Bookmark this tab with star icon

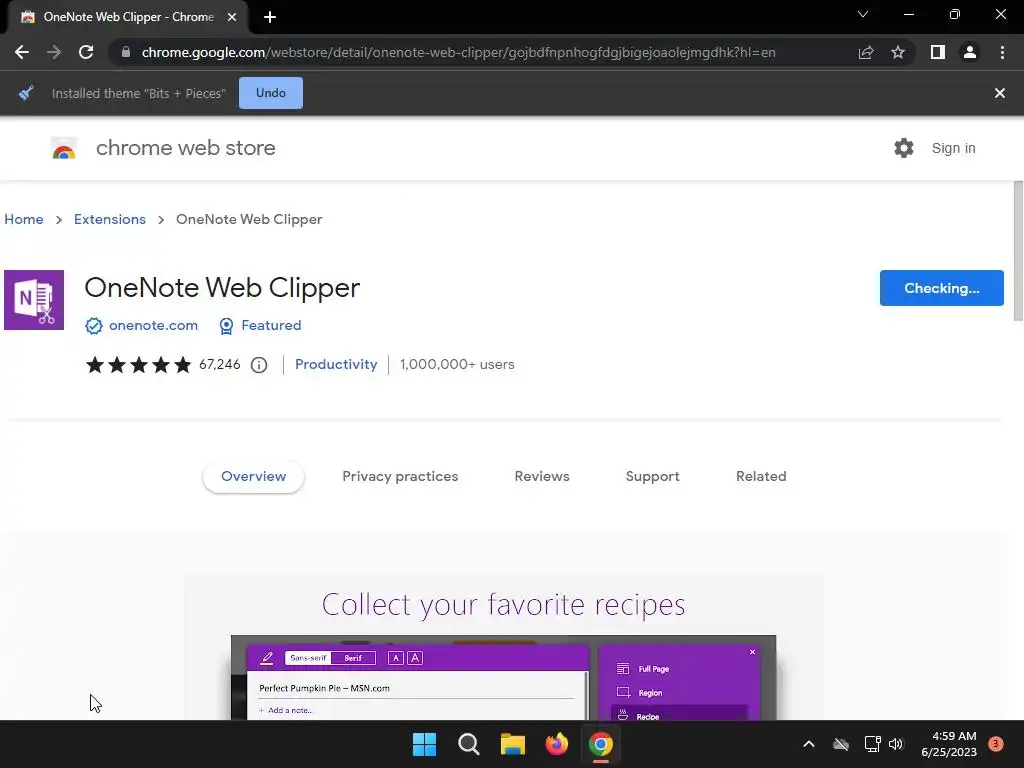point(898,52)
